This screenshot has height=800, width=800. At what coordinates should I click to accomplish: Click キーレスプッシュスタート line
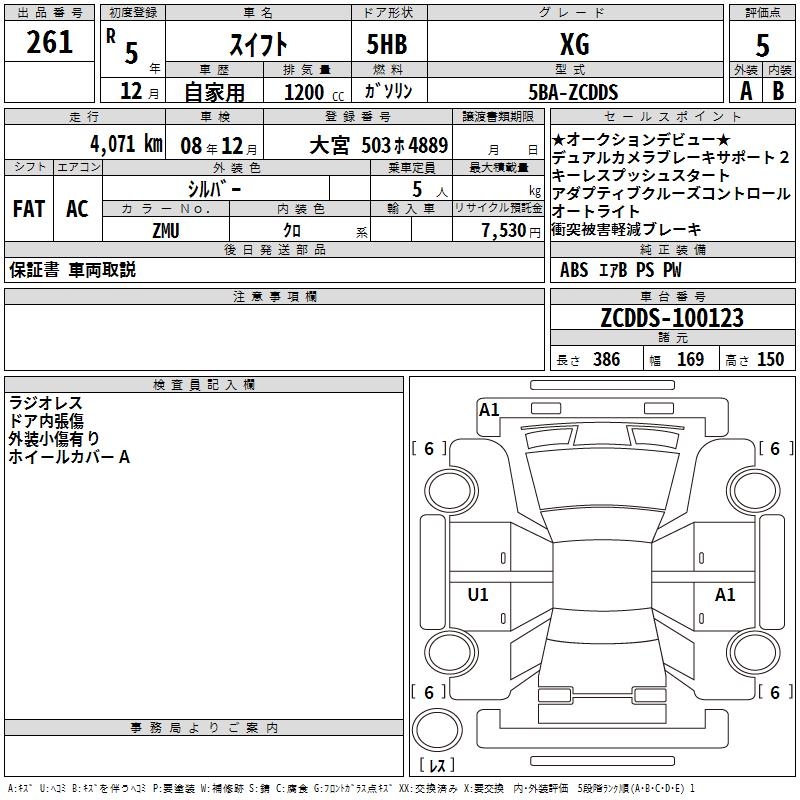(641, 175)
